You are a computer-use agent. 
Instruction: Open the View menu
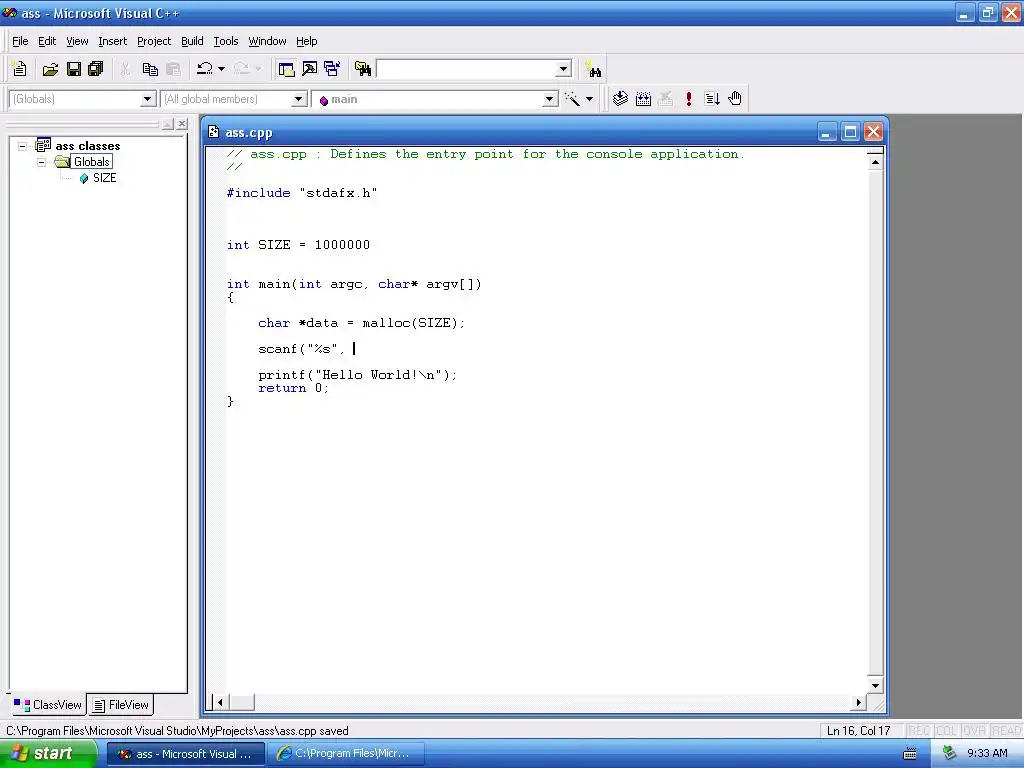[77, 41]
